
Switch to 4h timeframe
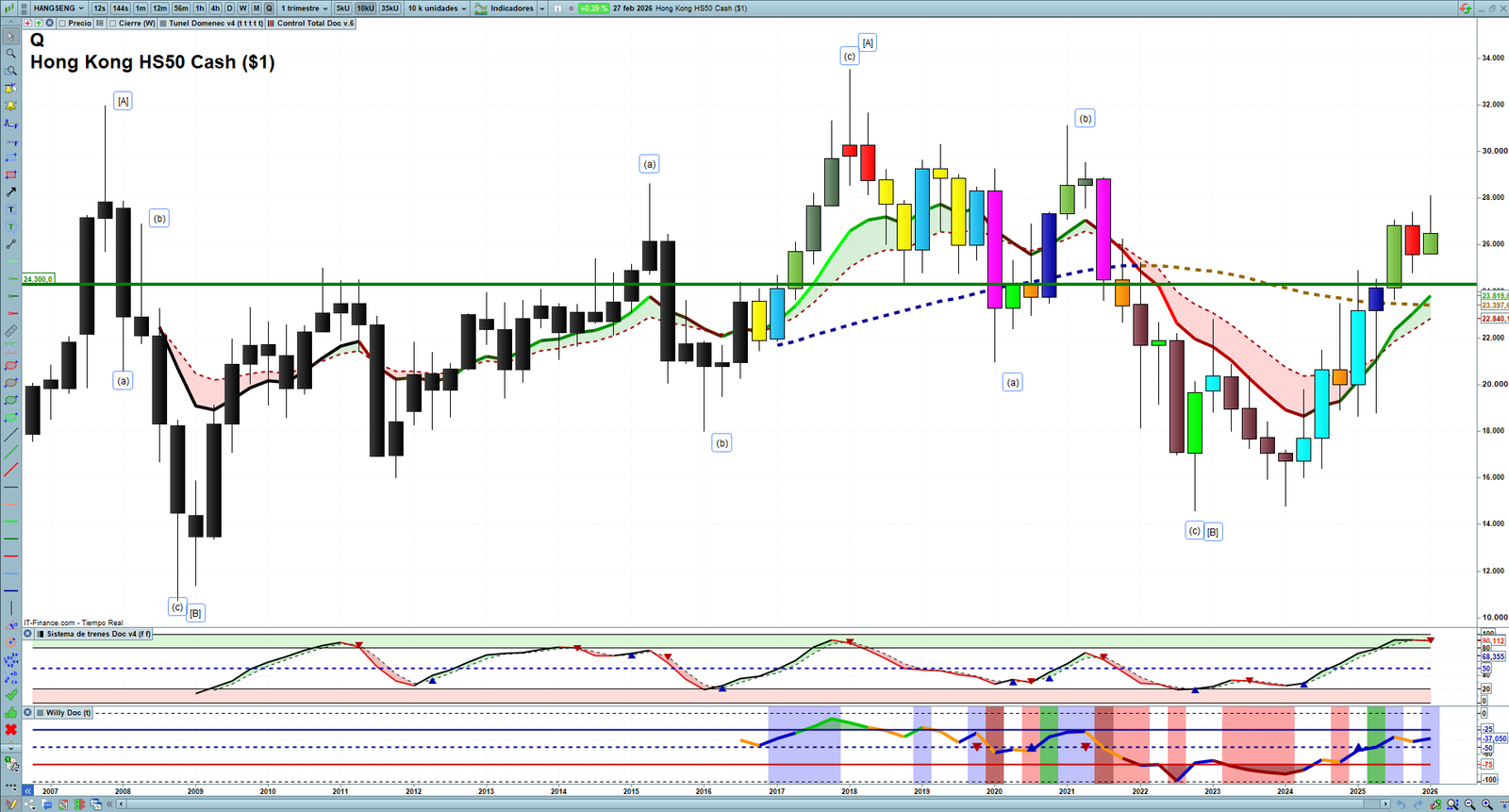coord(215,8)
